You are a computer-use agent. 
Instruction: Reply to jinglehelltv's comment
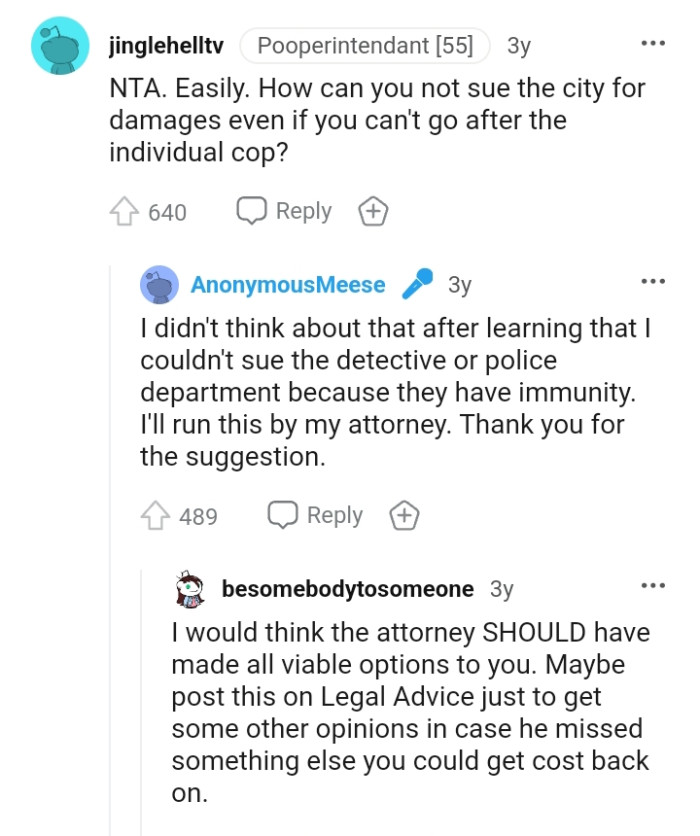point(285,210)
